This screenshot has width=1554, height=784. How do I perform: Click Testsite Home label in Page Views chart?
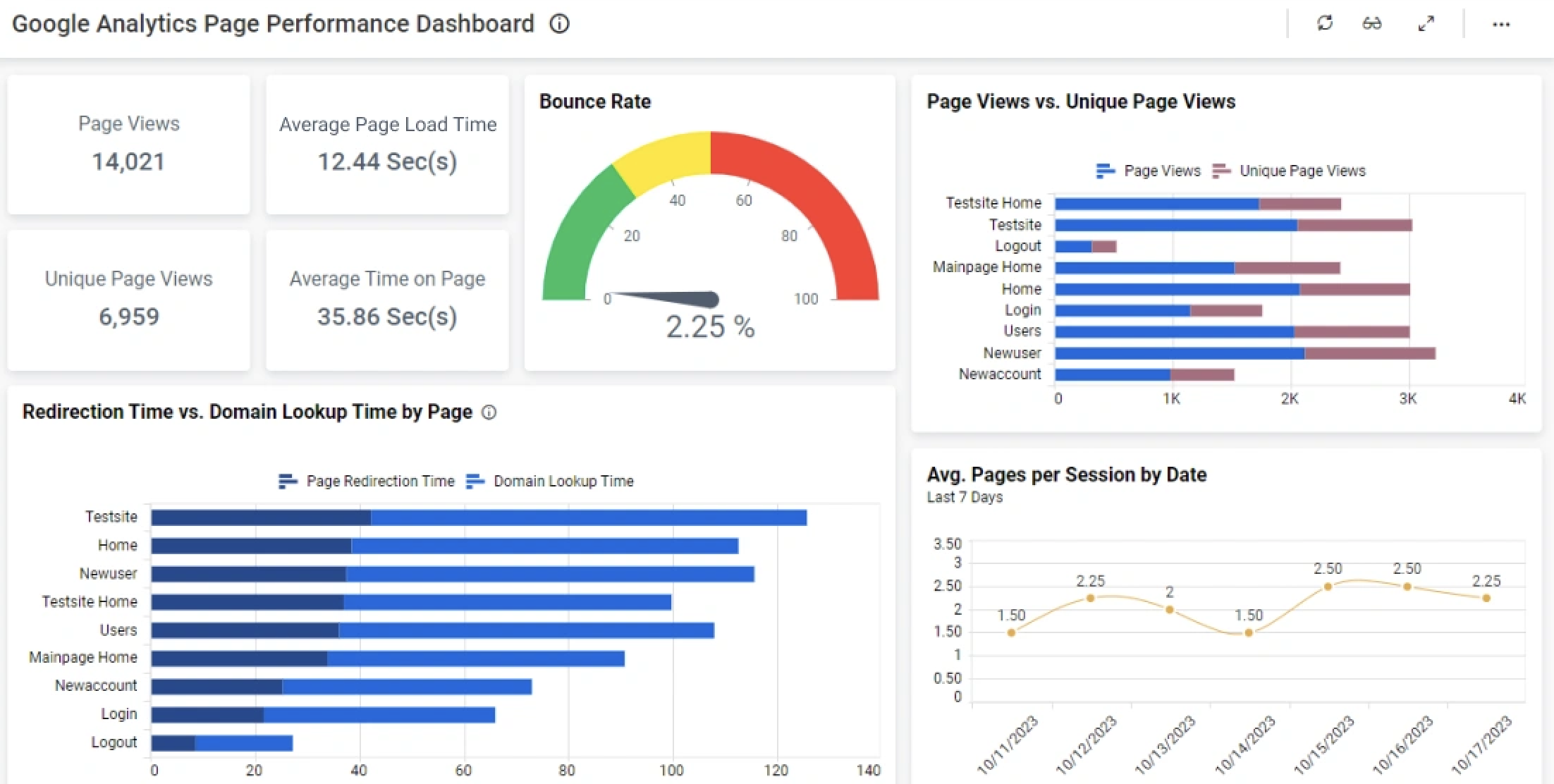[993, 203]
